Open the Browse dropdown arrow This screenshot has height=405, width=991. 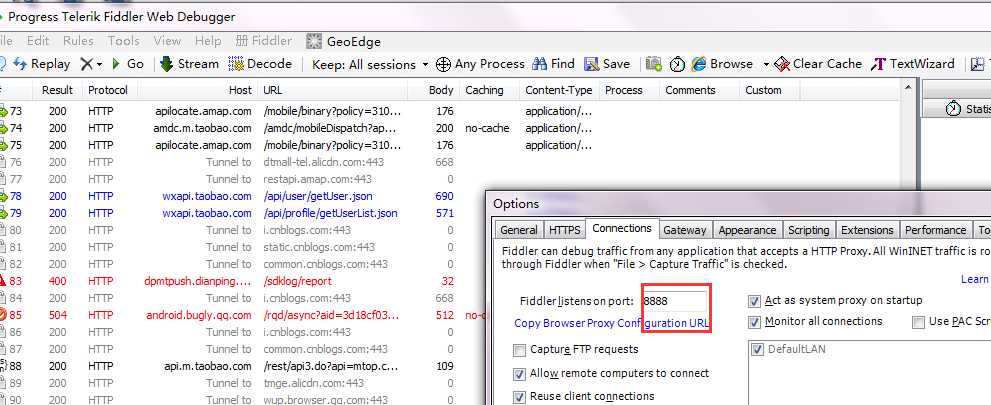point(766,64)
